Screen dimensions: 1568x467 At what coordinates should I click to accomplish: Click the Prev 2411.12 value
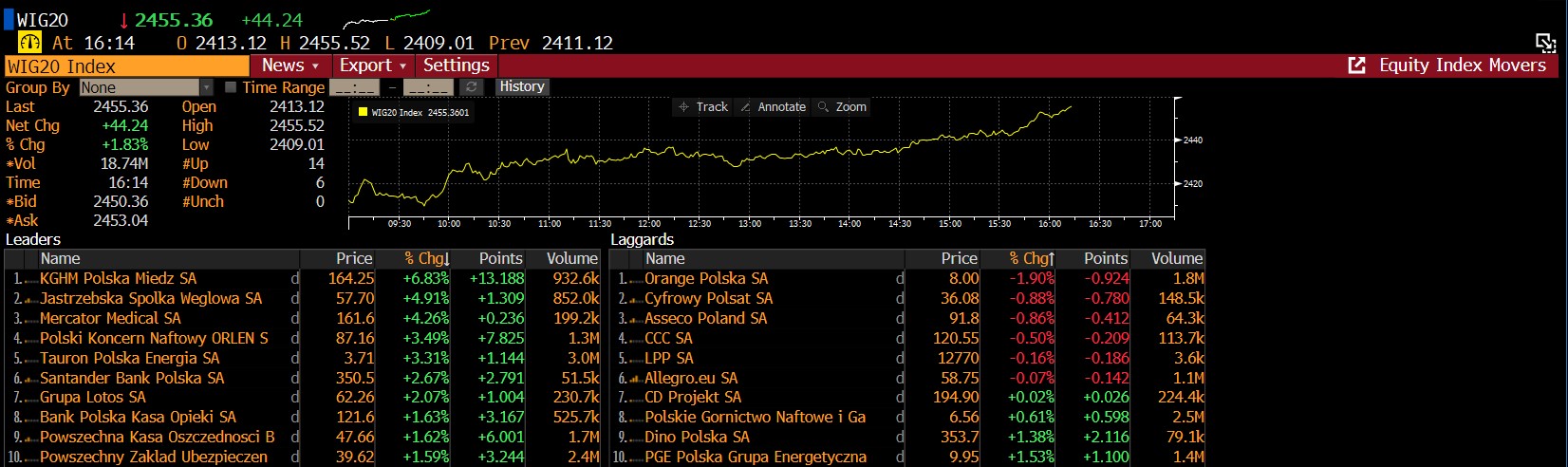(577, 43)
